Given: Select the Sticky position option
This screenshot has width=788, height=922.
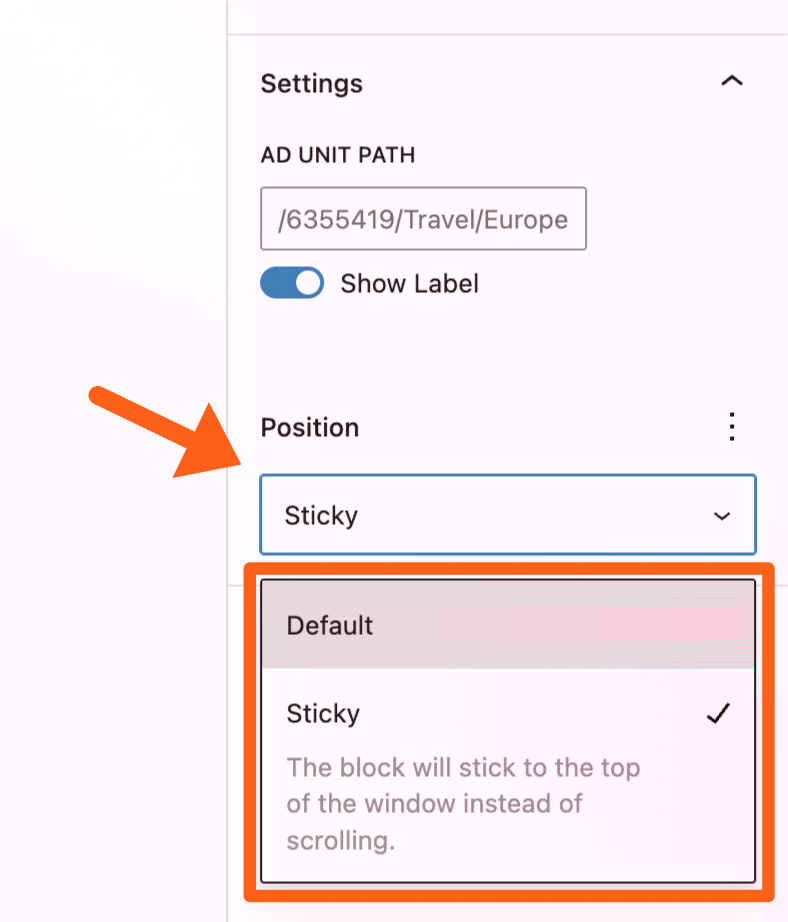Looking at the screenshot, I should coord(323,714).
